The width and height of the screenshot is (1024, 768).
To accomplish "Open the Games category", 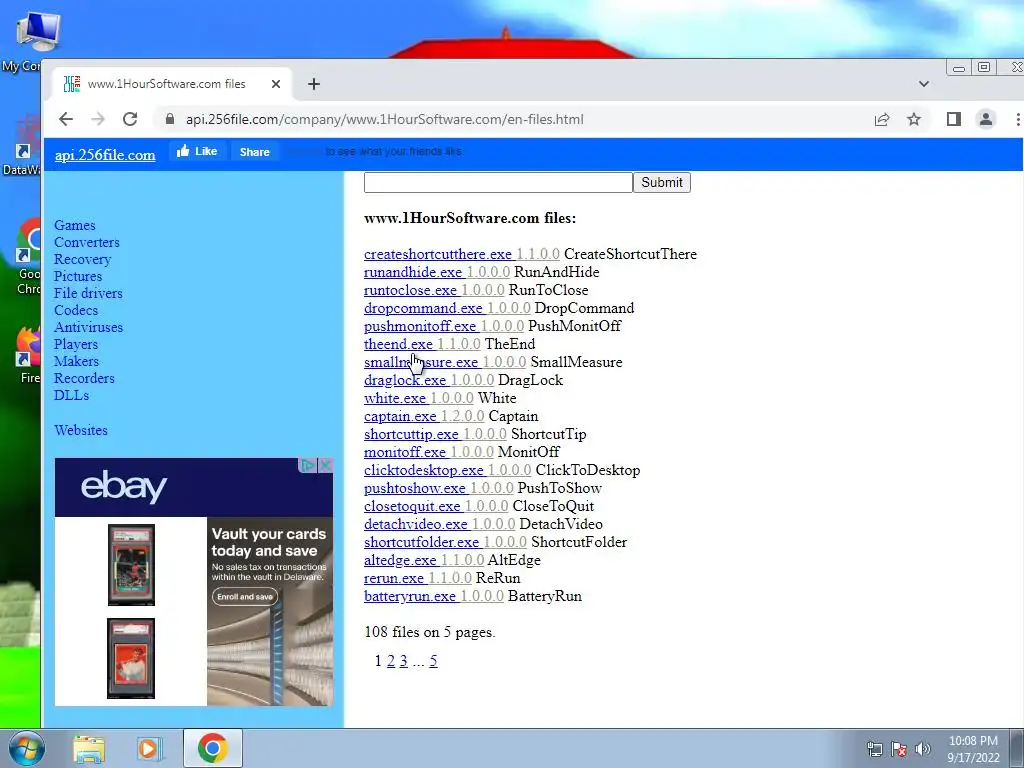I will coord(74,225).
